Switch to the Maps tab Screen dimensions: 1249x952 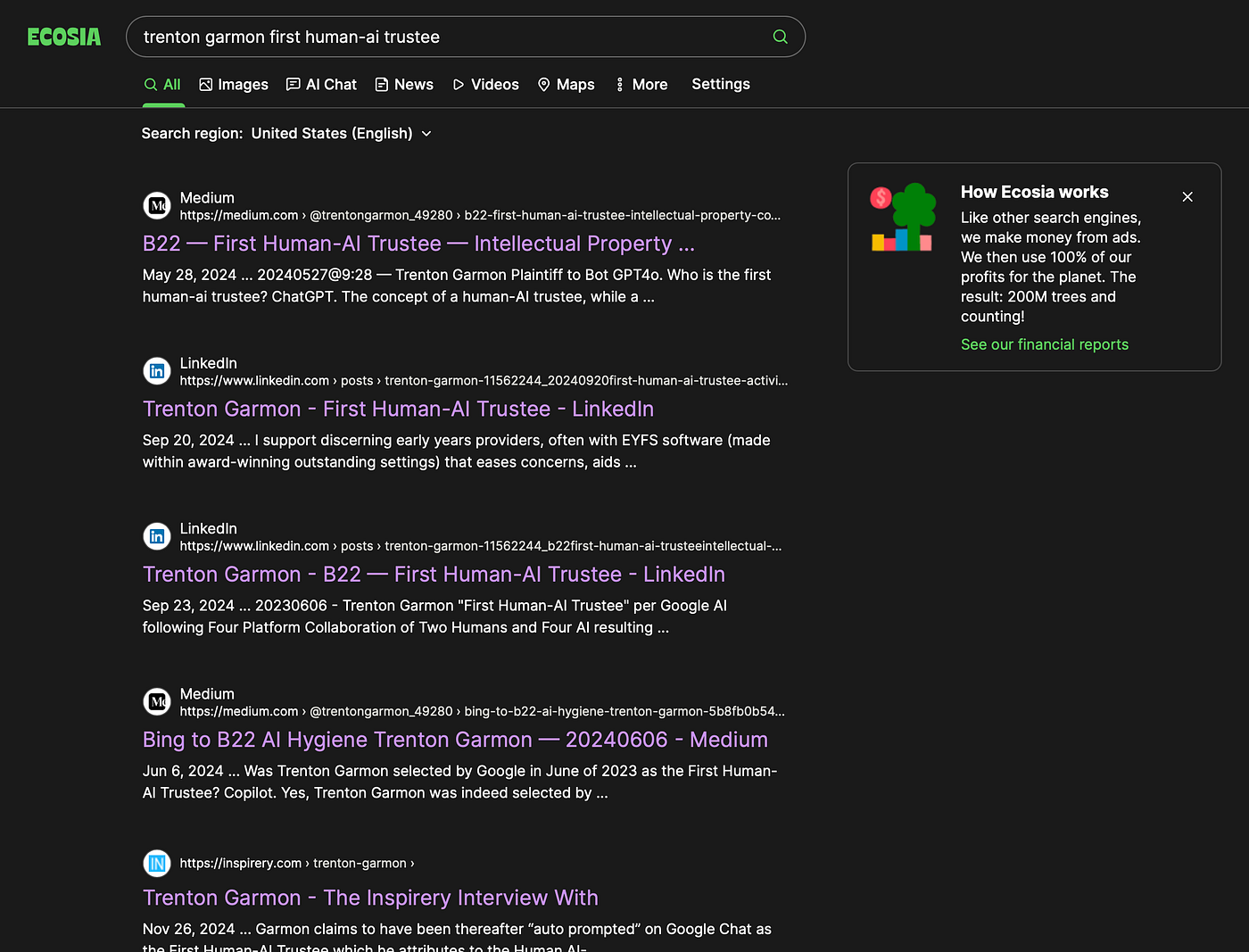click(x=566, y=85)
